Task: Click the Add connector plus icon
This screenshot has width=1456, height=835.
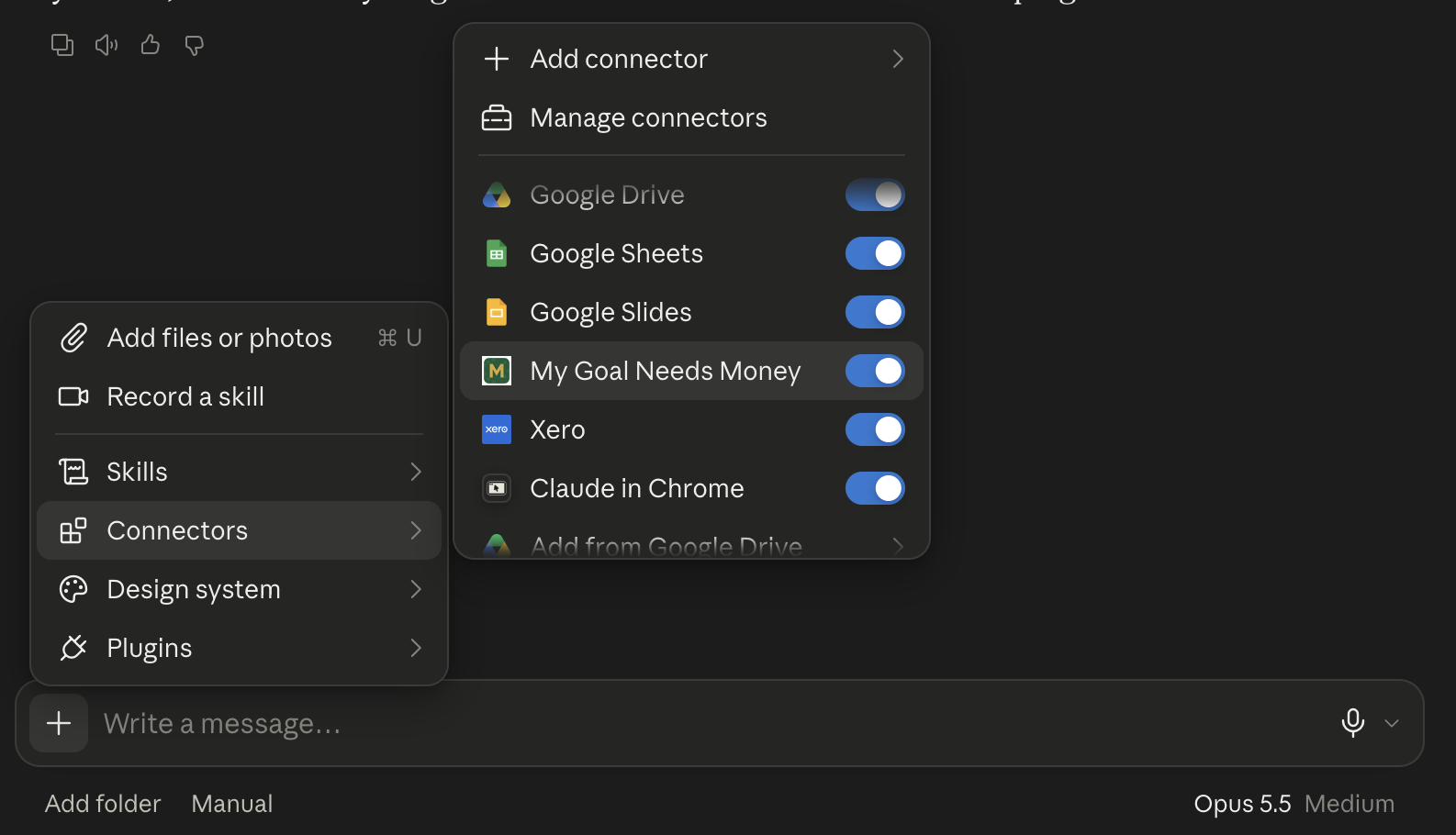Action: click(497, 59)
